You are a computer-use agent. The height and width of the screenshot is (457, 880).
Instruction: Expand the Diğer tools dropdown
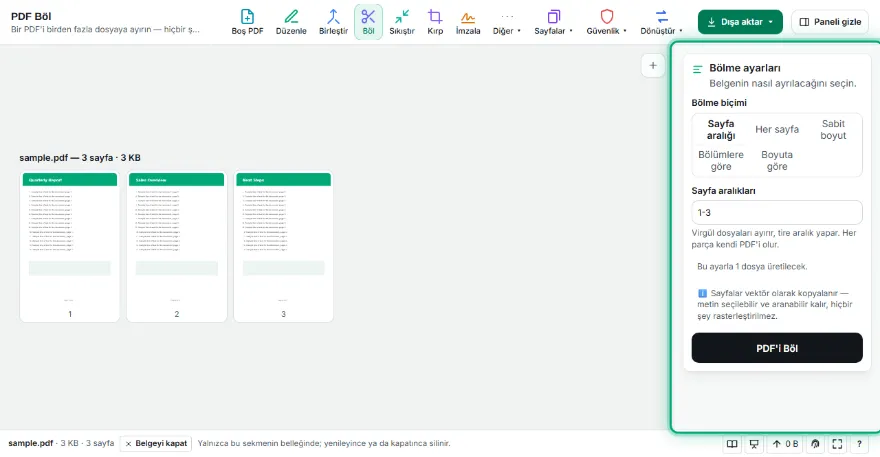(506, 22)
